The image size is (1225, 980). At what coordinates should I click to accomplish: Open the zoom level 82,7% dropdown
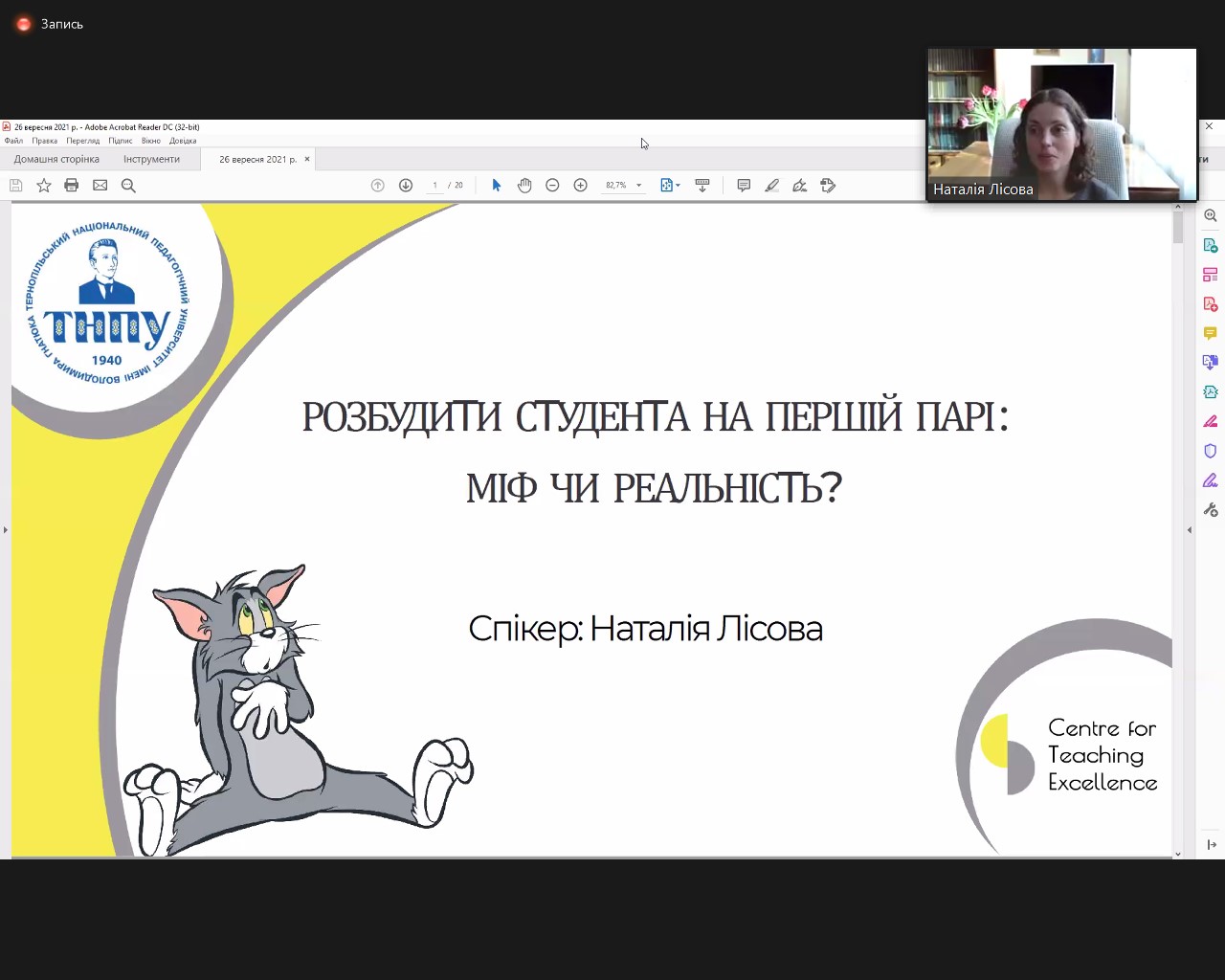[x=639, y=186]
